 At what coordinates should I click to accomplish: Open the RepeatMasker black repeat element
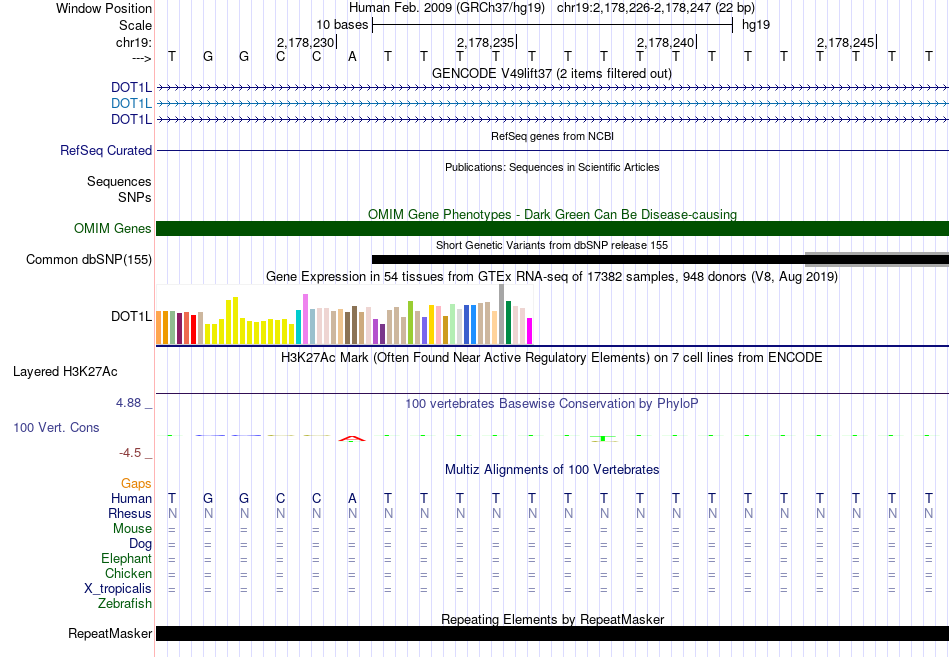[x=552, y=633]
